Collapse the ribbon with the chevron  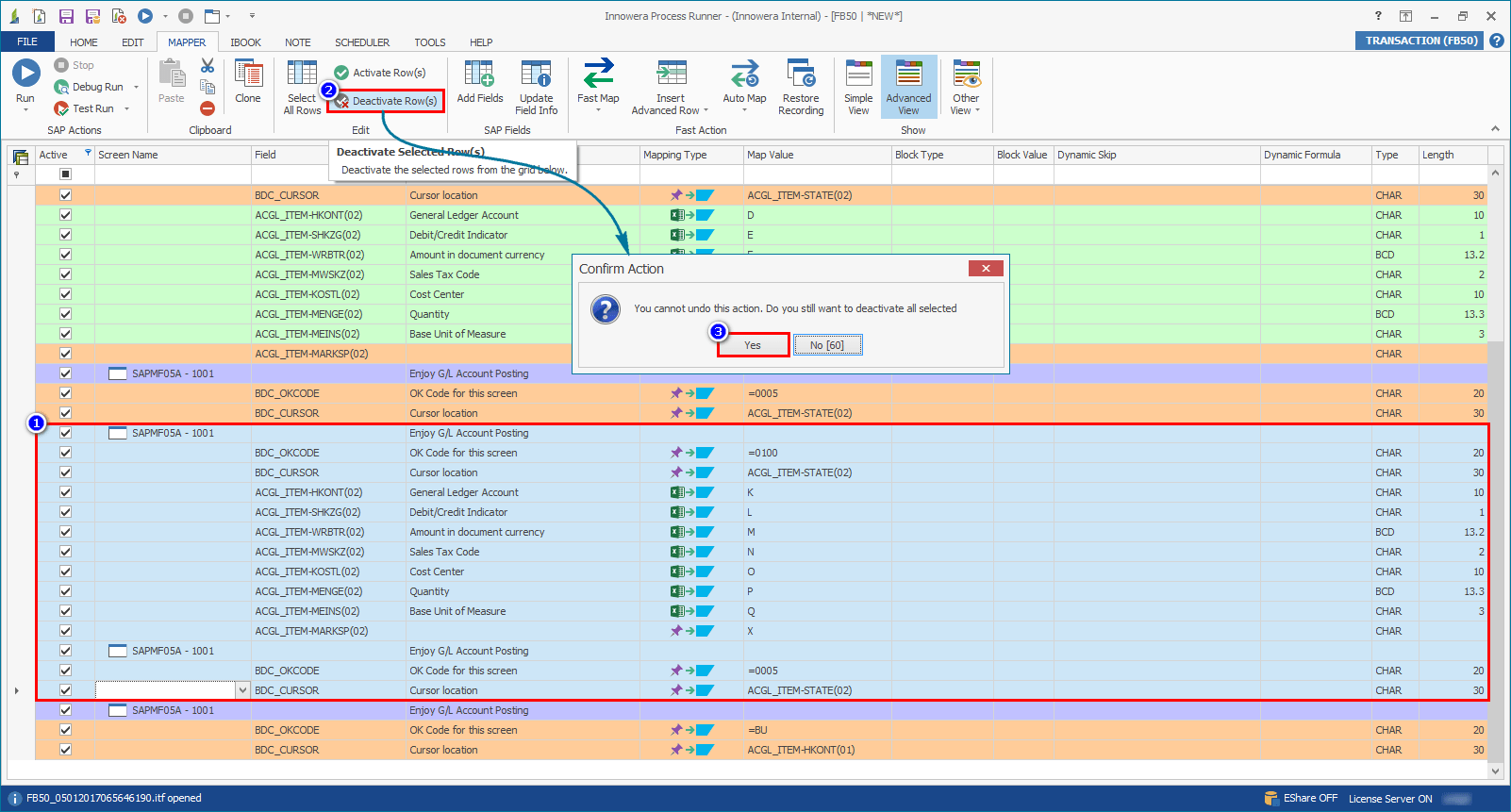[x=1495, y=129]
